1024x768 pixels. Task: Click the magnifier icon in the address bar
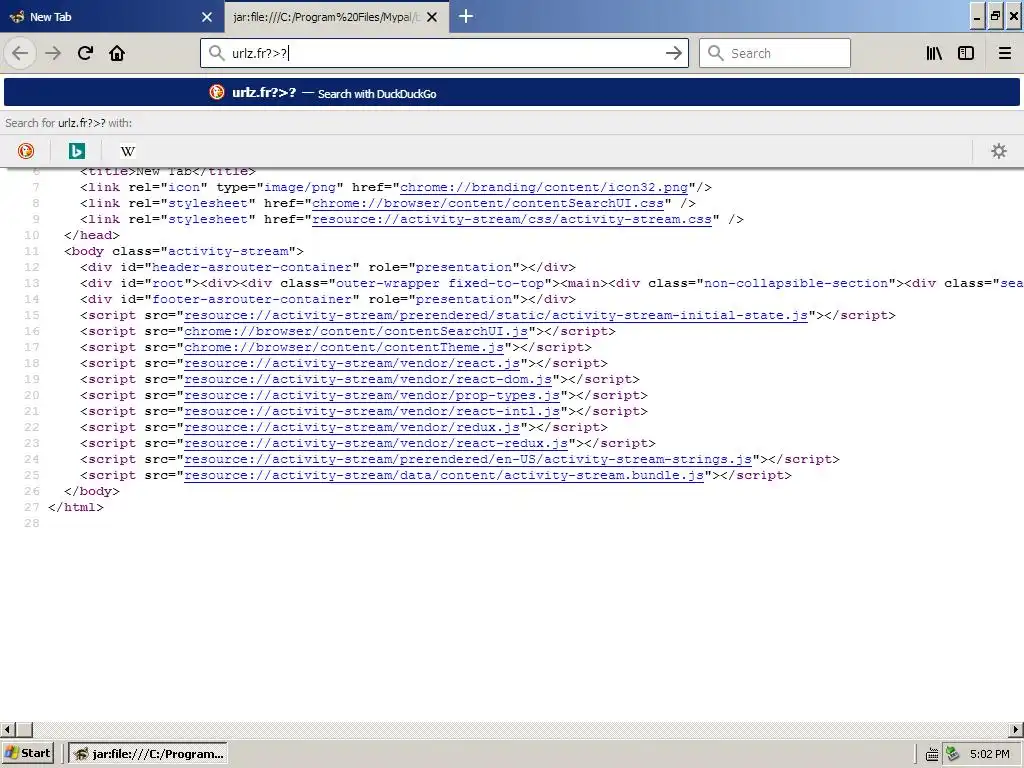coord(216,53)
